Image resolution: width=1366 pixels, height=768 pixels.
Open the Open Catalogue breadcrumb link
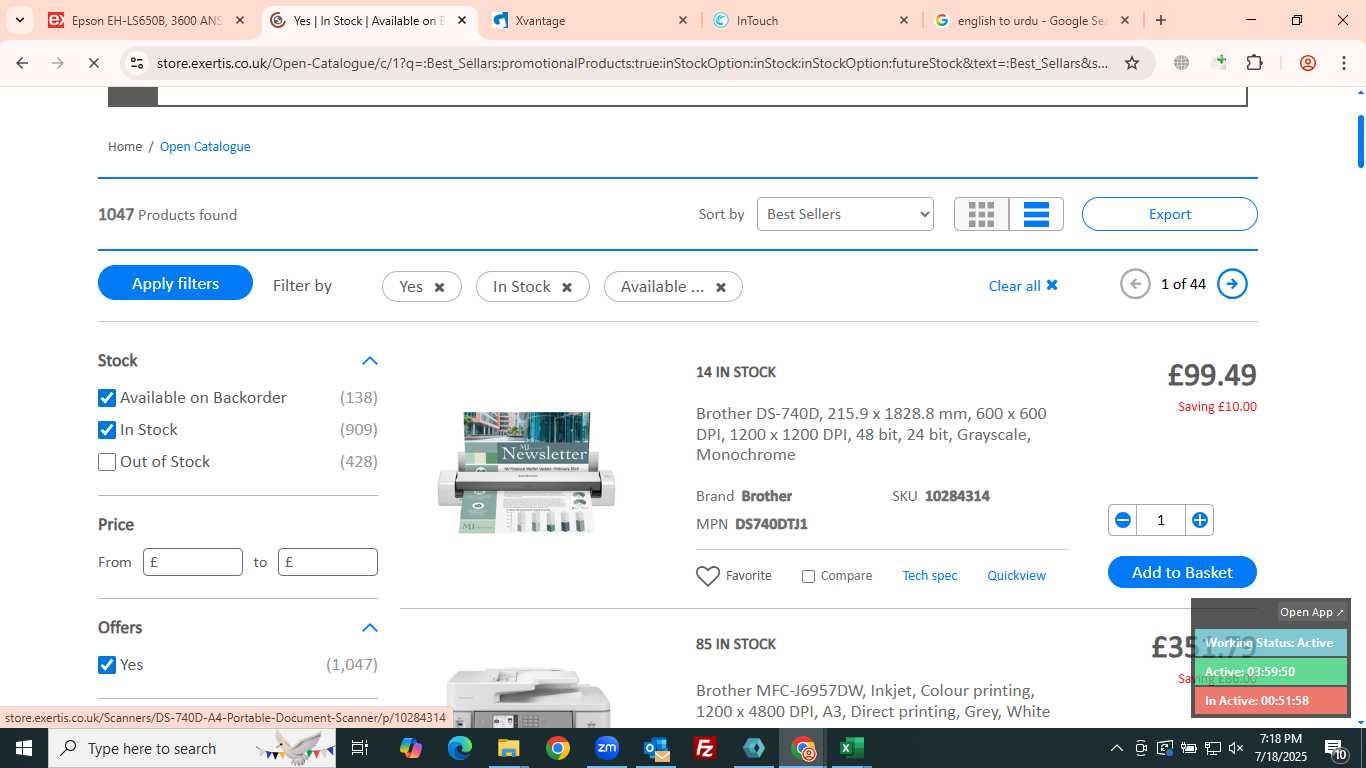[205, 147]
